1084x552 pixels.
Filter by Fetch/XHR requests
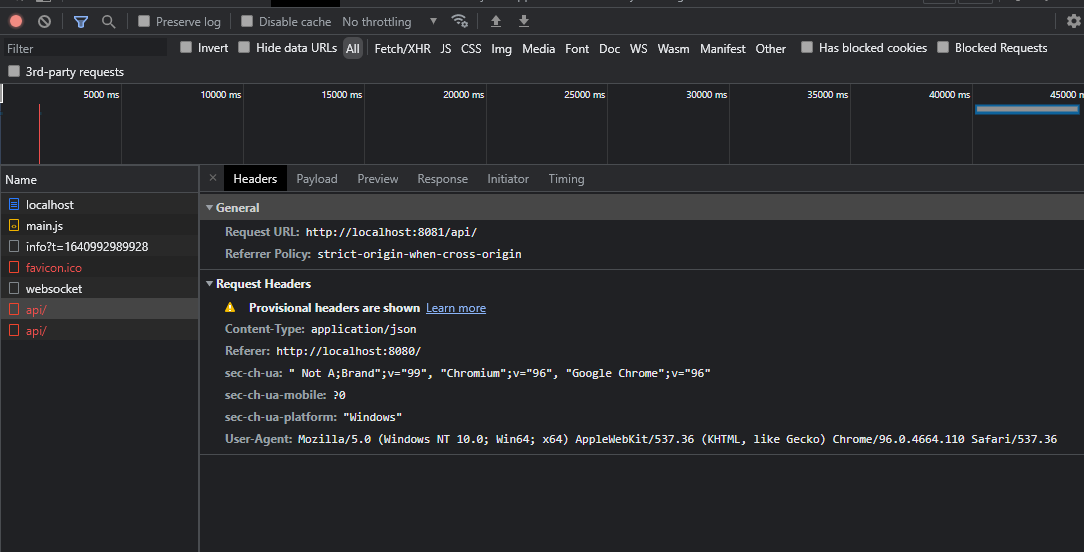point(402,48)
